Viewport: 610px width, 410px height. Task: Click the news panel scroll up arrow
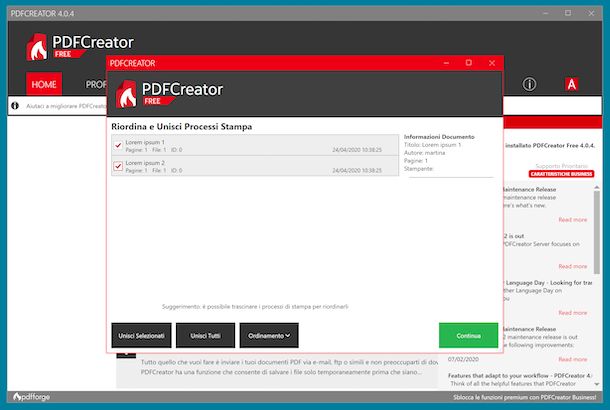pos(597,187)
